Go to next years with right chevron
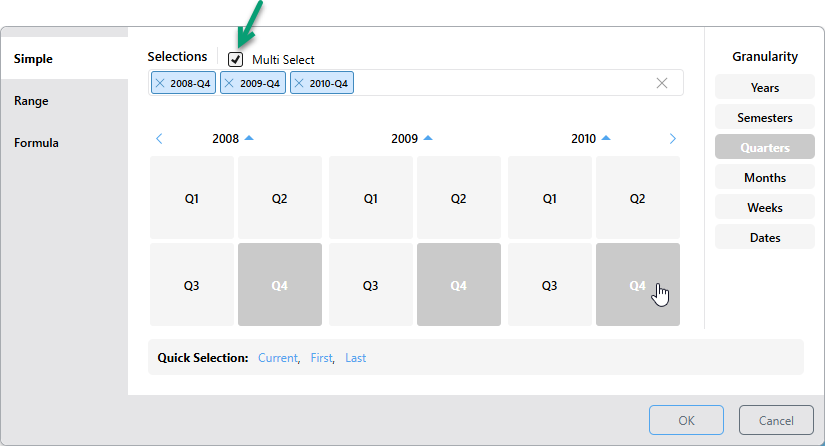Viewport: 825px width, 446px height. point(672,139)
